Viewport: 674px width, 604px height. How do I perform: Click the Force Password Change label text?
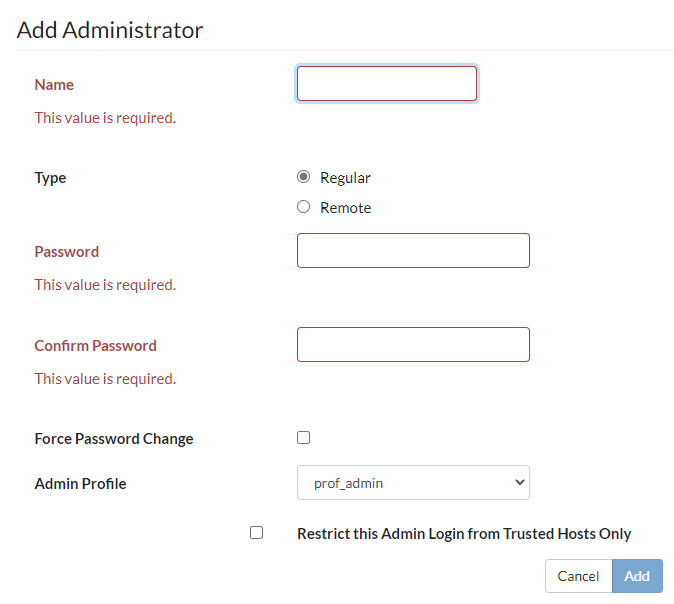[x=114, y=439]
